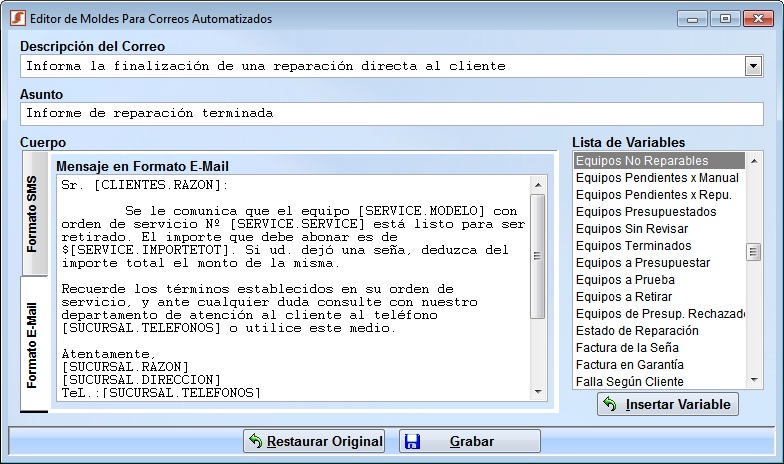Switch to the Formato SMS tab
This screenshot has height=464, width=784.
pos(33,214)
